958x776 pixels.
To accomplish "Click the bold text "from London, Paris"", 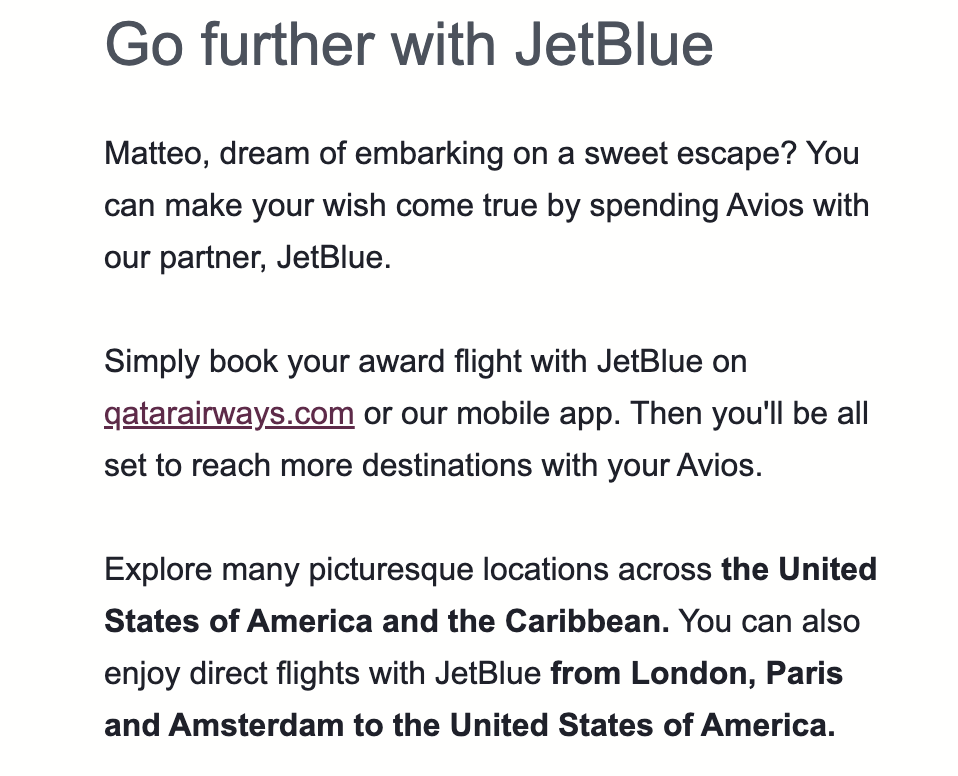I will [697, 674].
